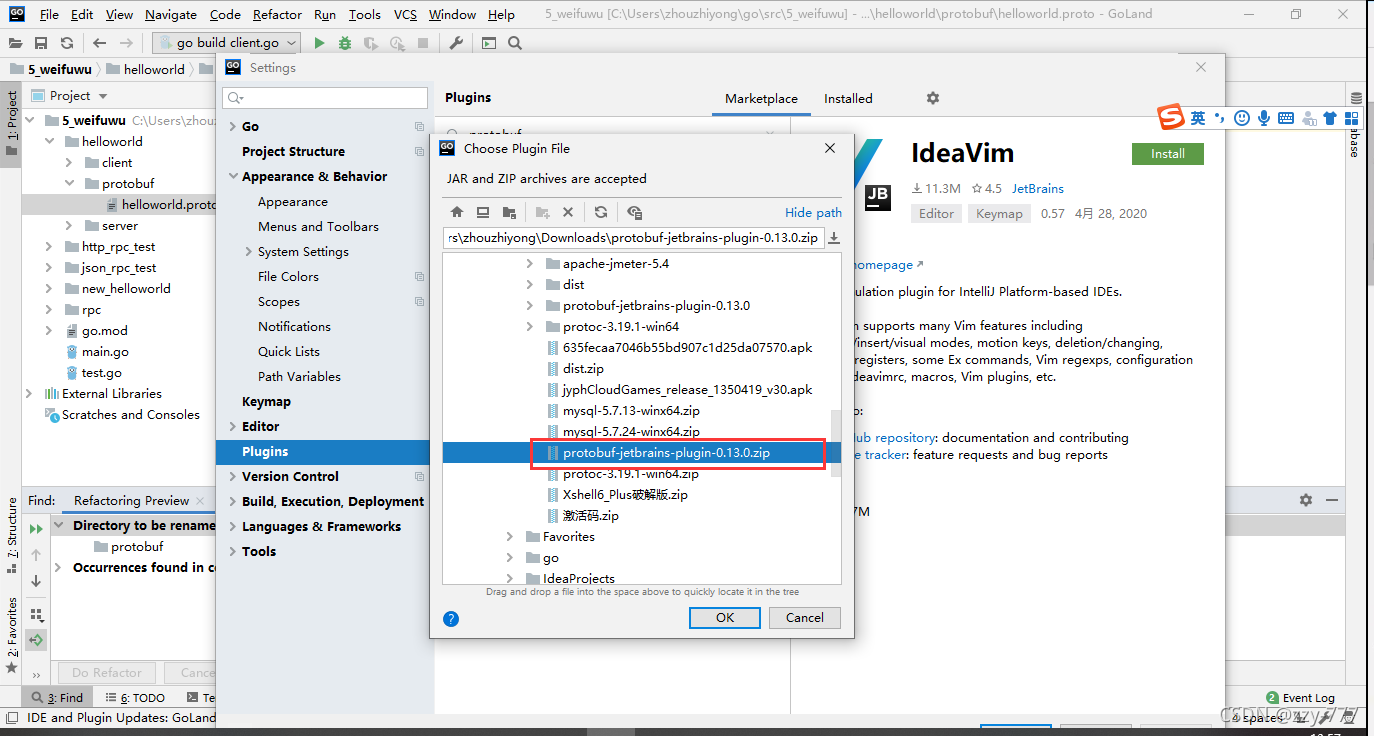Expand the Favorites folder in file chooser
The width and height of the screenshot is (1374, 736).
[510, 537]
